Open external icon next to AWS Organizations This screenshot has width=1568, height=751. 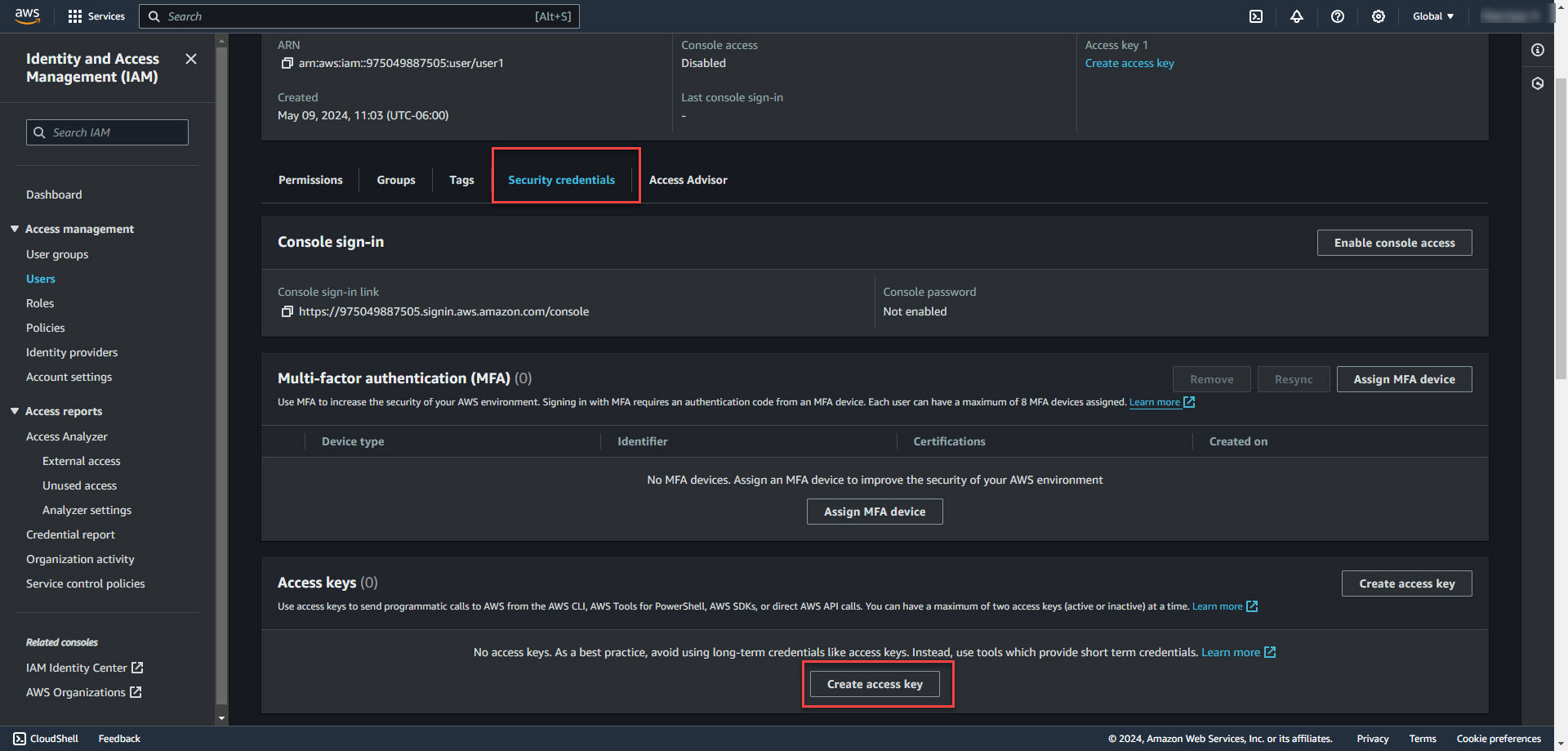point(136,692)
